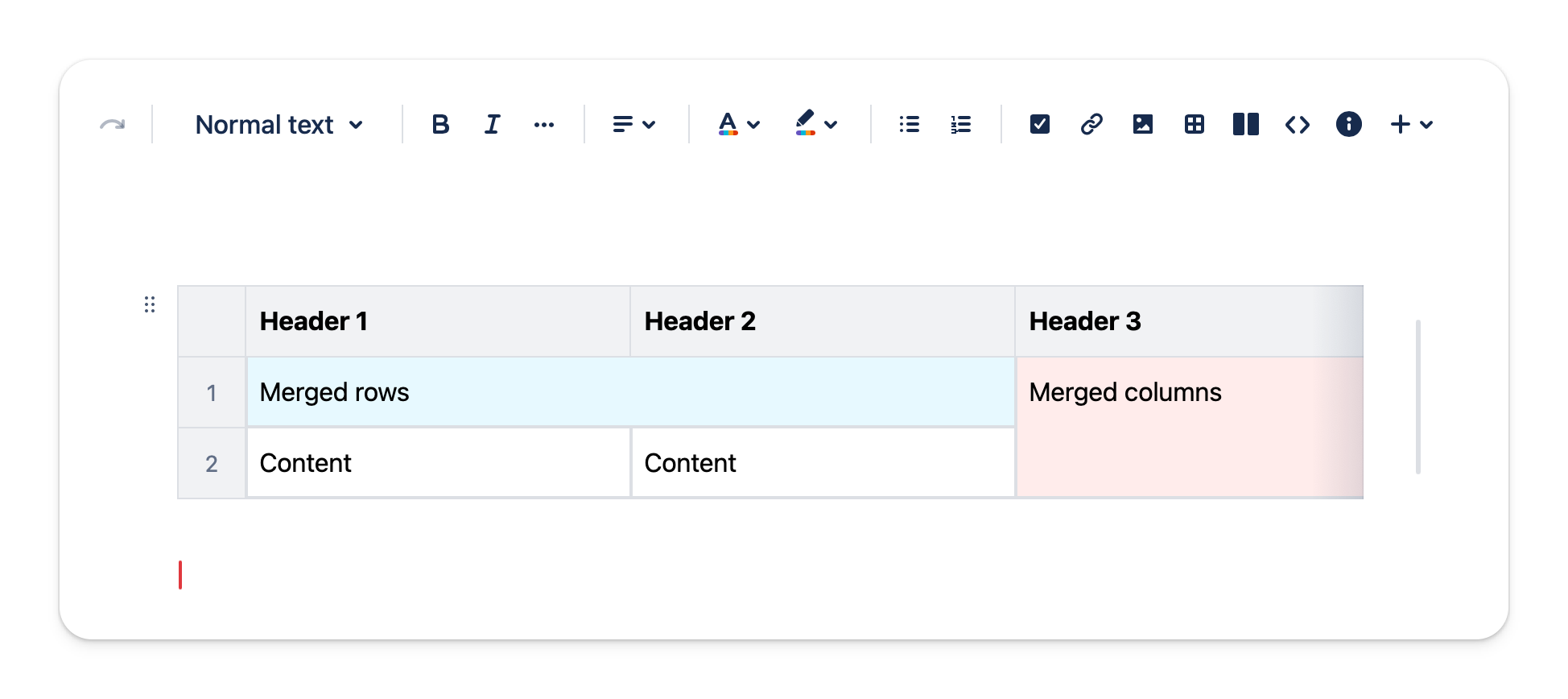Open the Normal text style dropdown

tap(279, 125)
